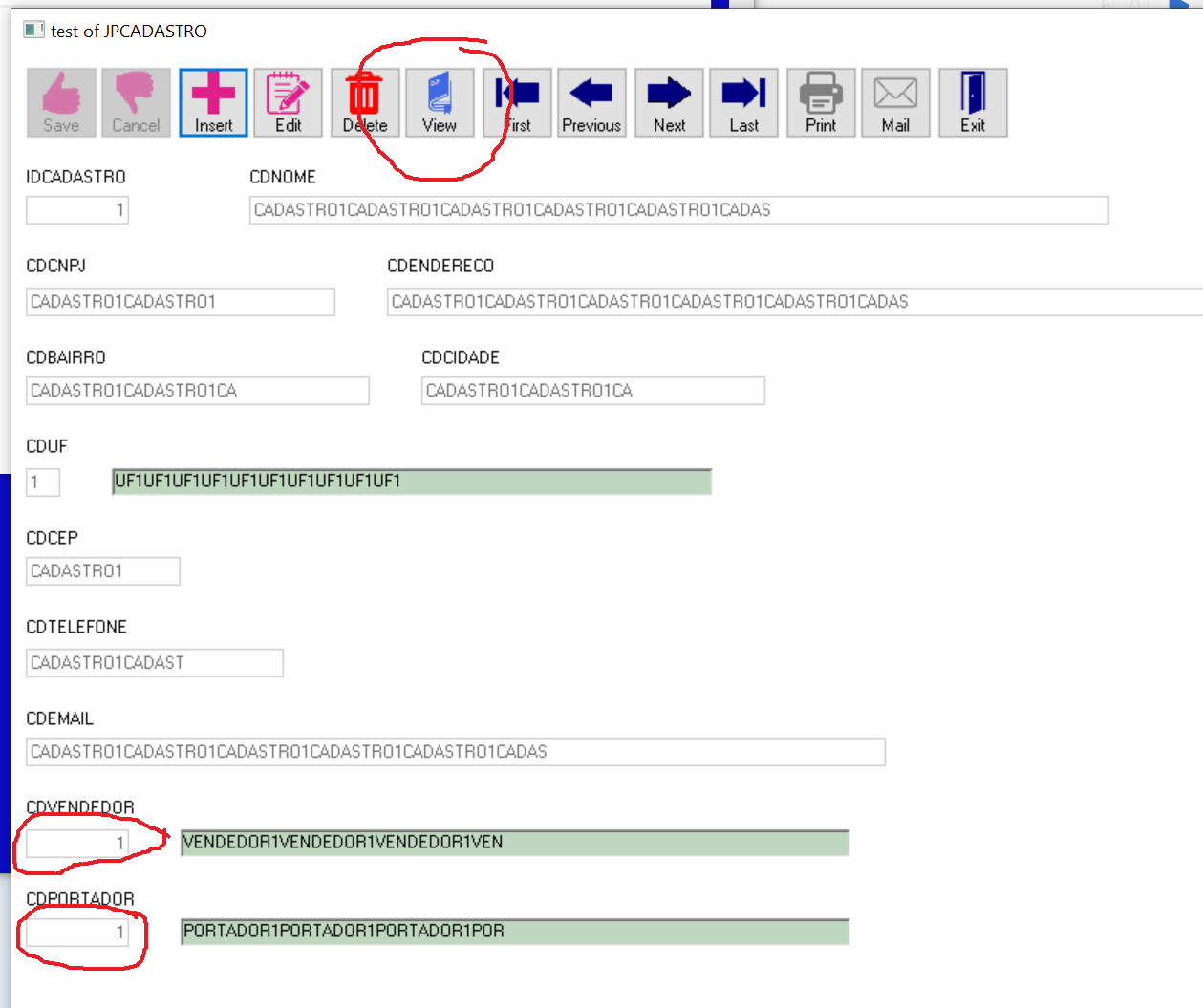Click the Mail envelope button
This screenshot has height=1008, width=1203.
[x=895, y=102]
